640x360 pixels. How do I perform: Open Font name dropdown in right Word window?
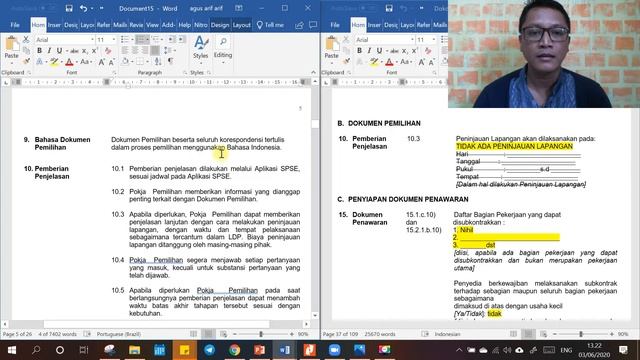(412, 40)
